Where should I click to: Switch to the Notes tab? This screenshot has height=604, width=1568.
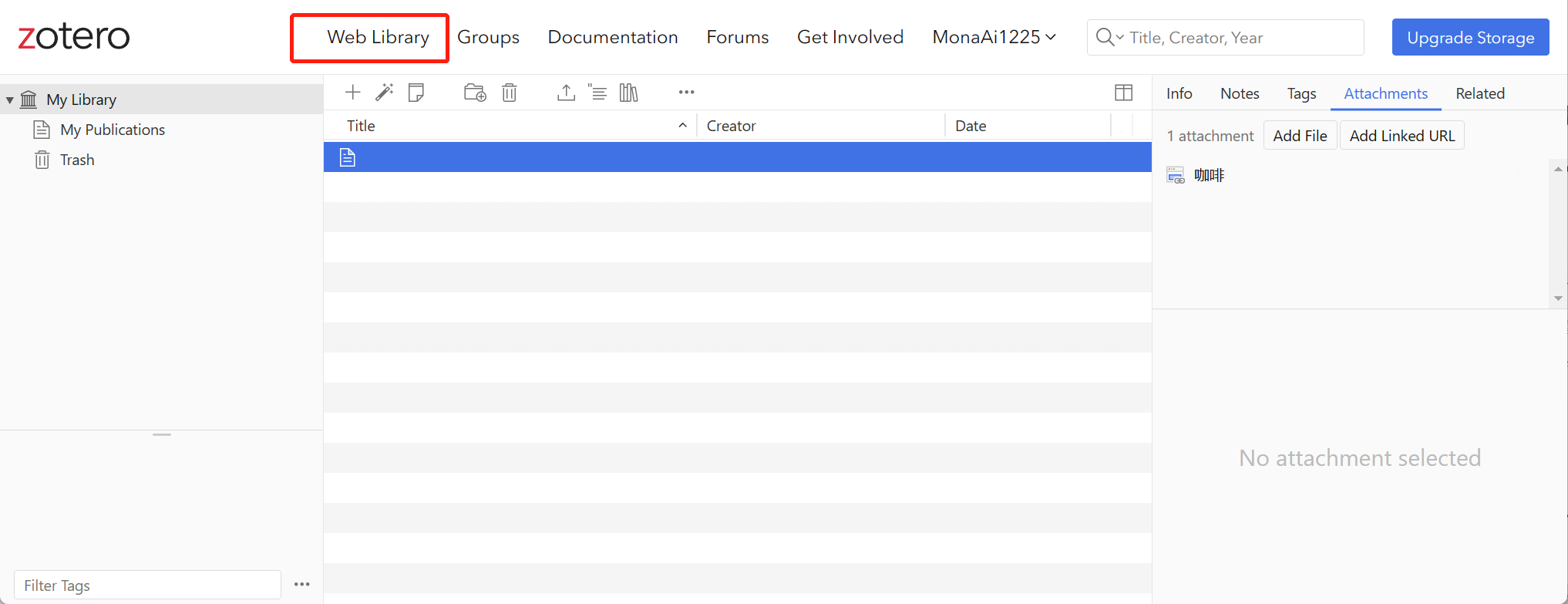tap(1240, 93)
